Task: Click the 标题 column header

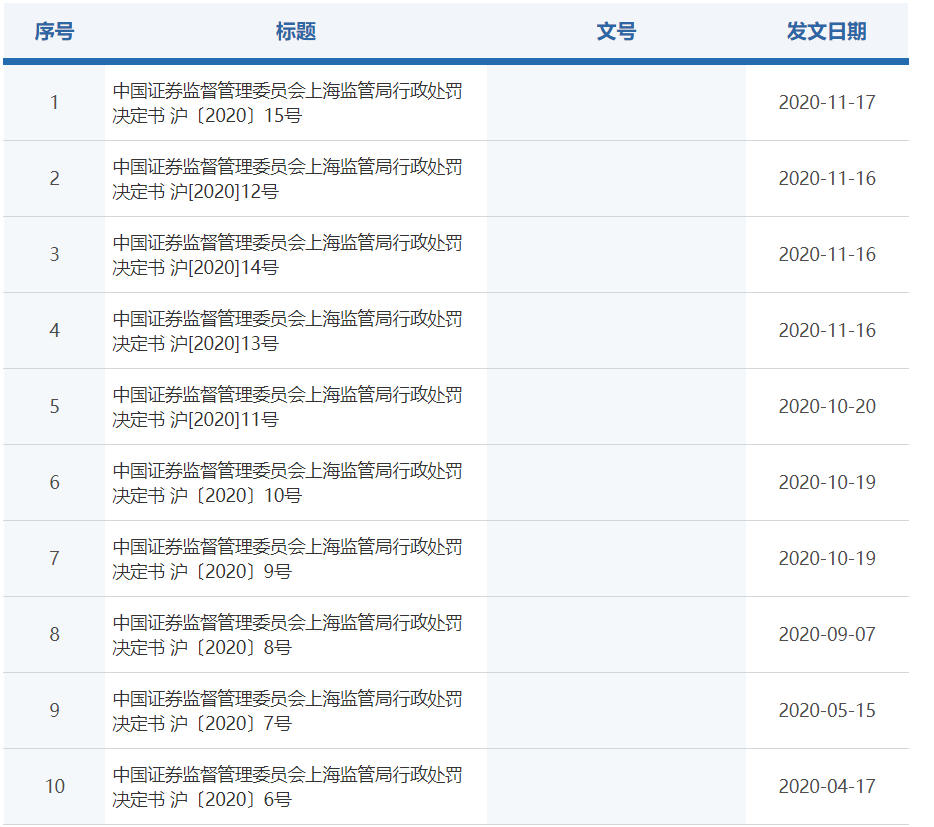Action: tap(295, 31)
